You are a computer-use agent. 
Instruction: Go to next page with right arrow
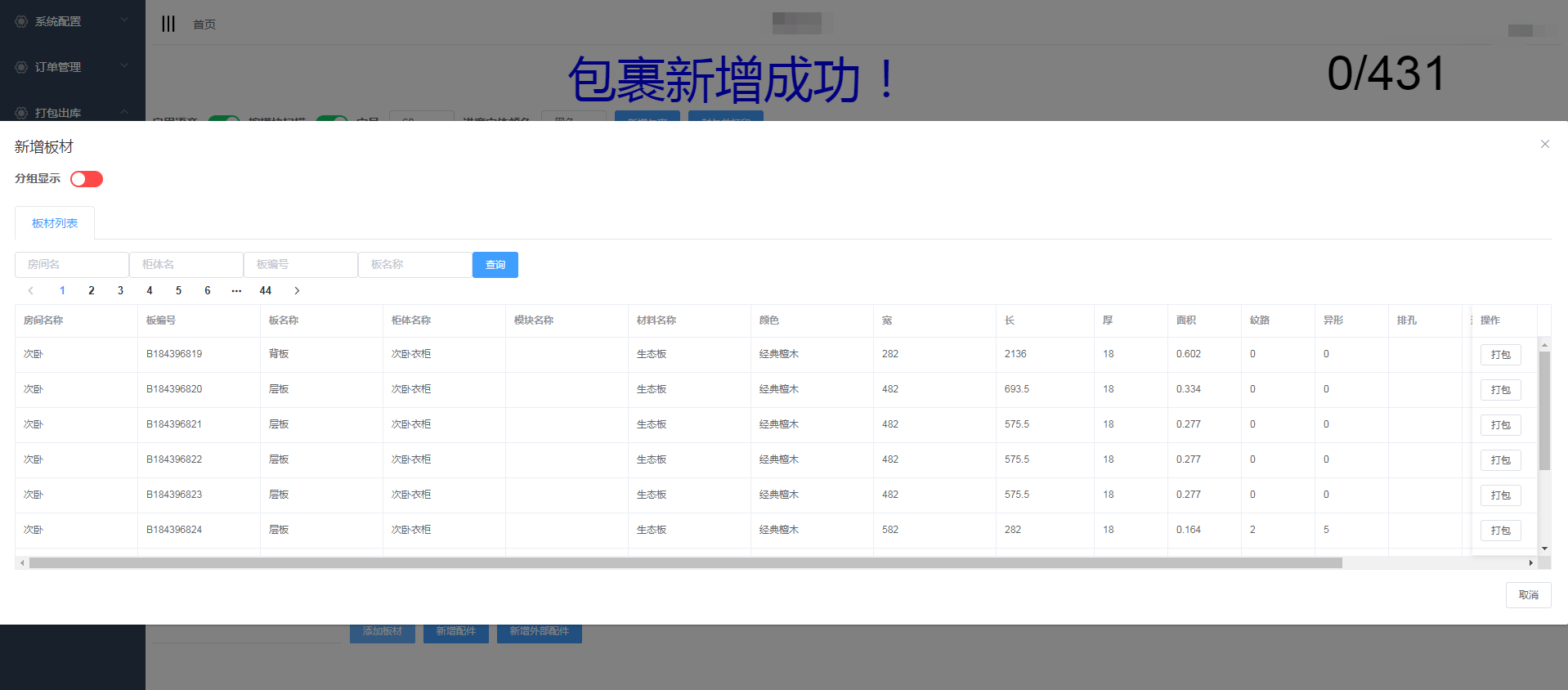pyautogui.click(x=297, y=290)
